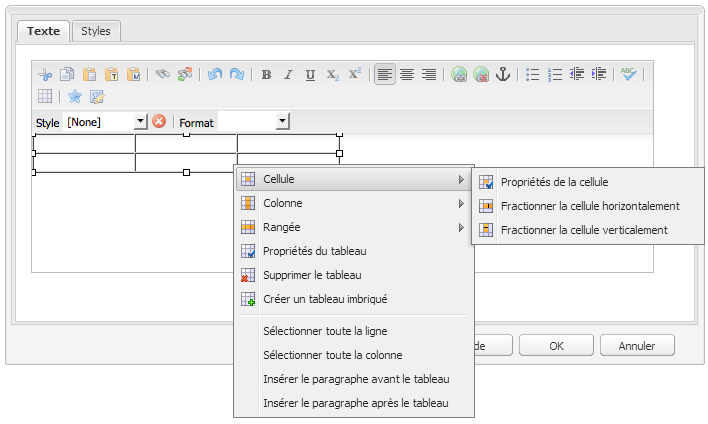Click the Paste clipboard icon
This screenshot has width=708, height=424.
[x=89, y=75]
